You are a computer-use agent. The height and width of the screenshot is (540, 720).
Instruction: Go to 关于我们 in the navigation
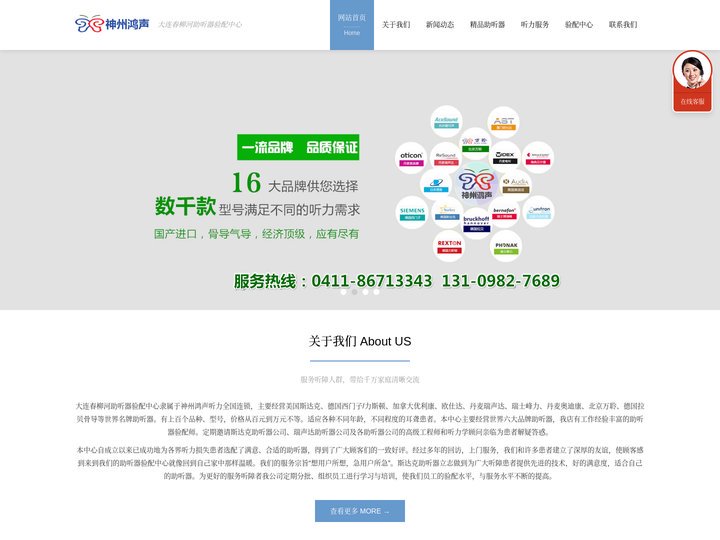pos(396,25)
